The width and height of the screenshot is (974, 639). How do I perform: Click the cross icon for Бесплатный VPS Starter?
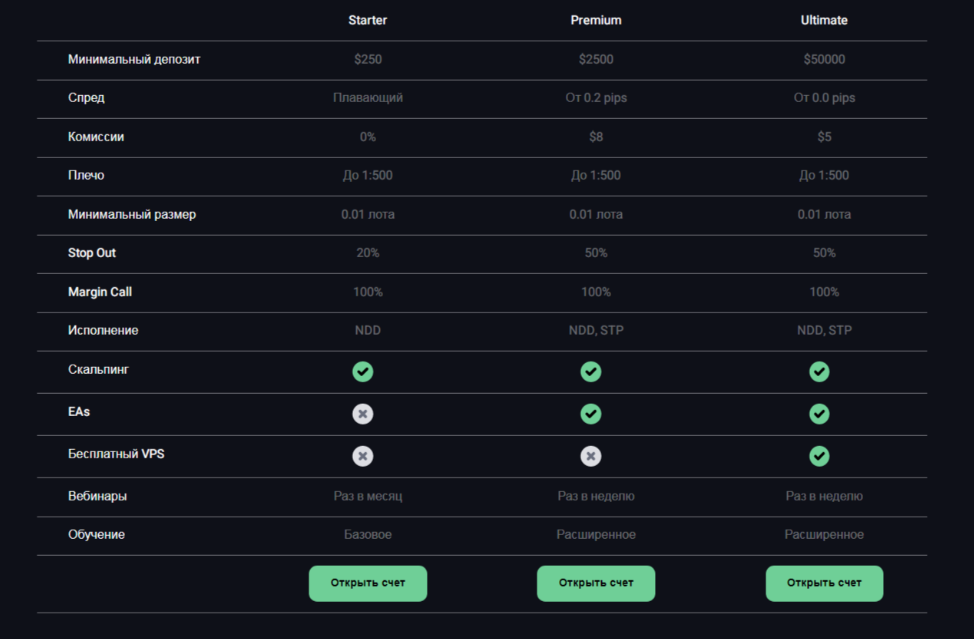363,455
